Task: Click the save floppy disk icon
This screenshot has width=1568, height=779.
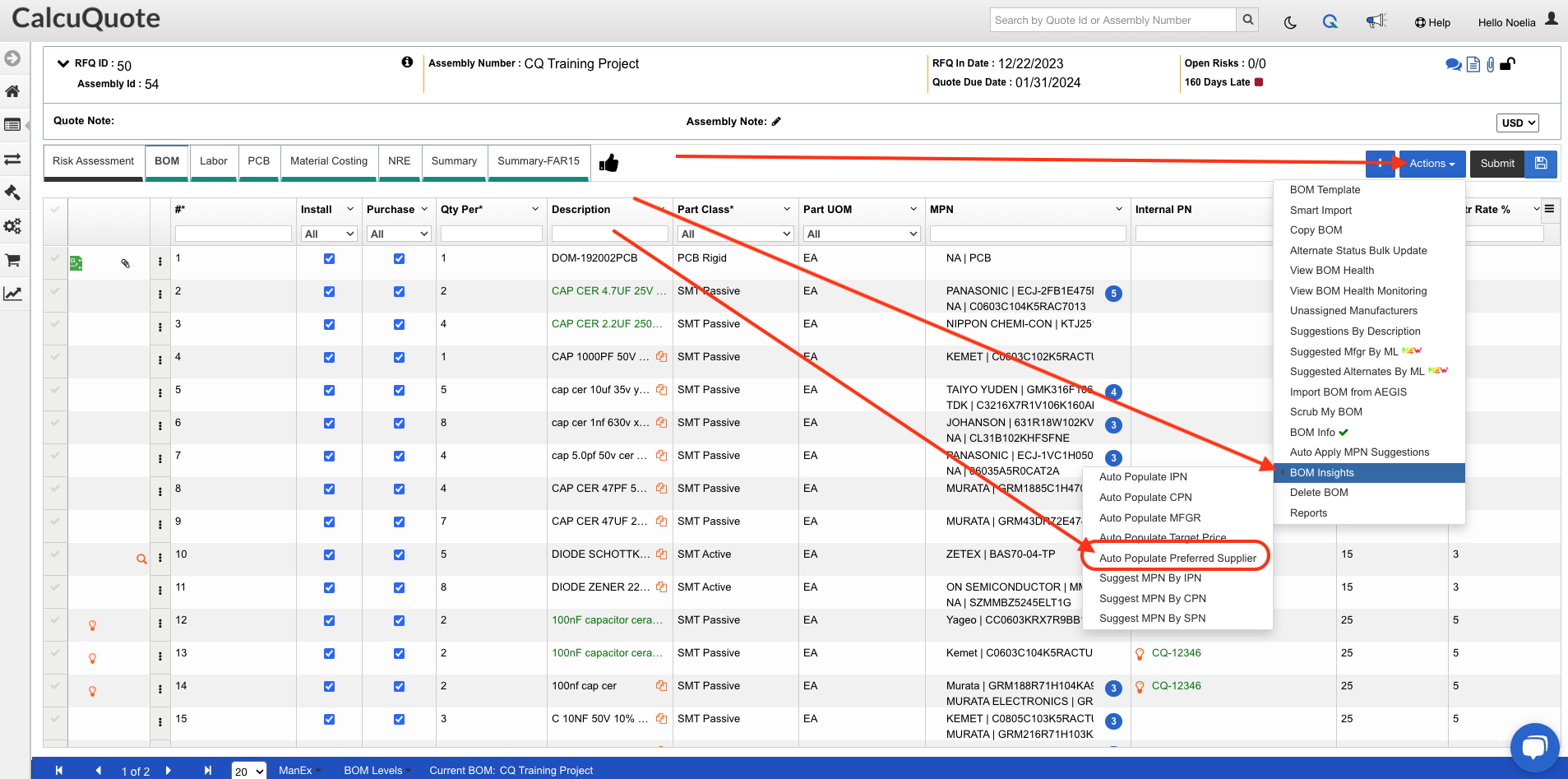Action: [x=1541, y=164]
